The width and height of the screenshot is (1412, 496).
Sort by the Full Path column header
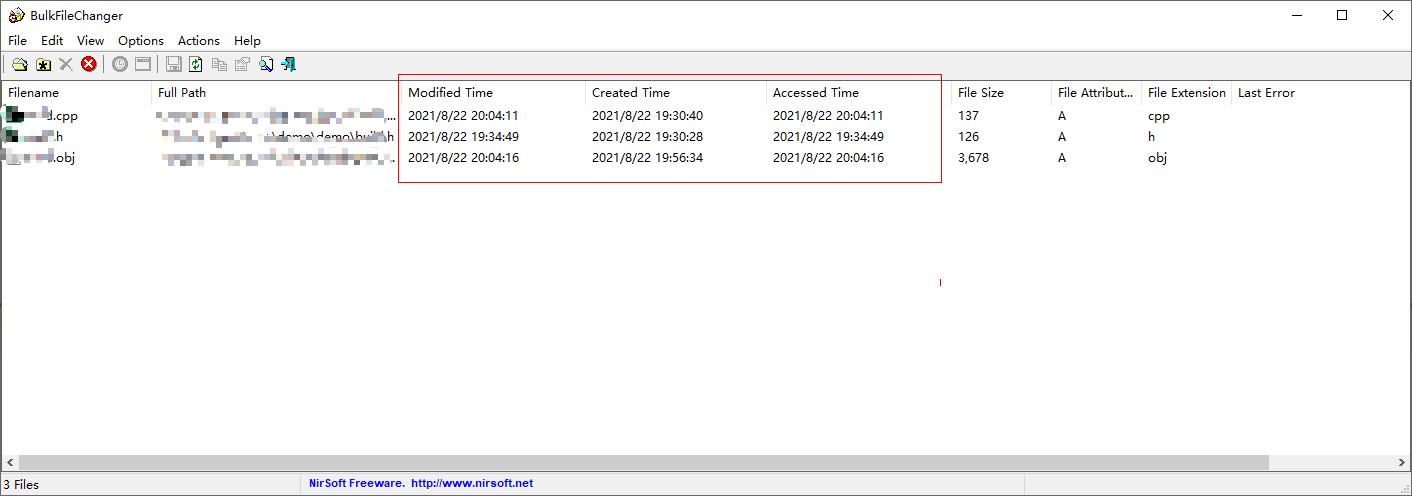(x=276, y=93)
